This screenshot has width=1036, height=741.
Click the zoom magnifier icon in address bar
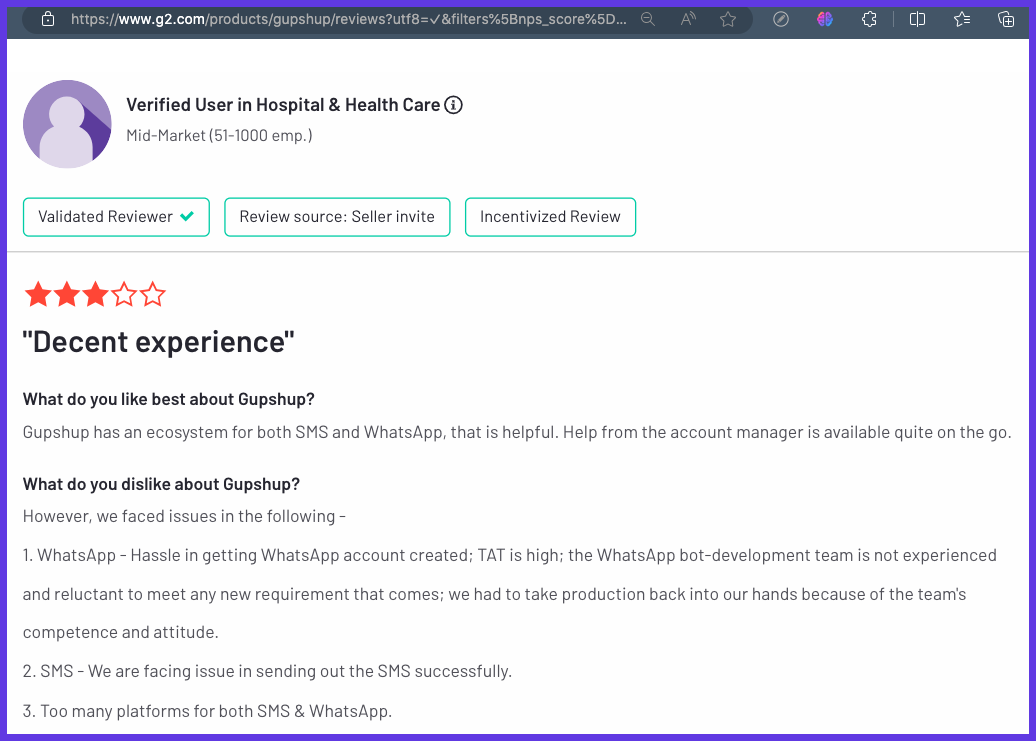(x=648, y=19)
